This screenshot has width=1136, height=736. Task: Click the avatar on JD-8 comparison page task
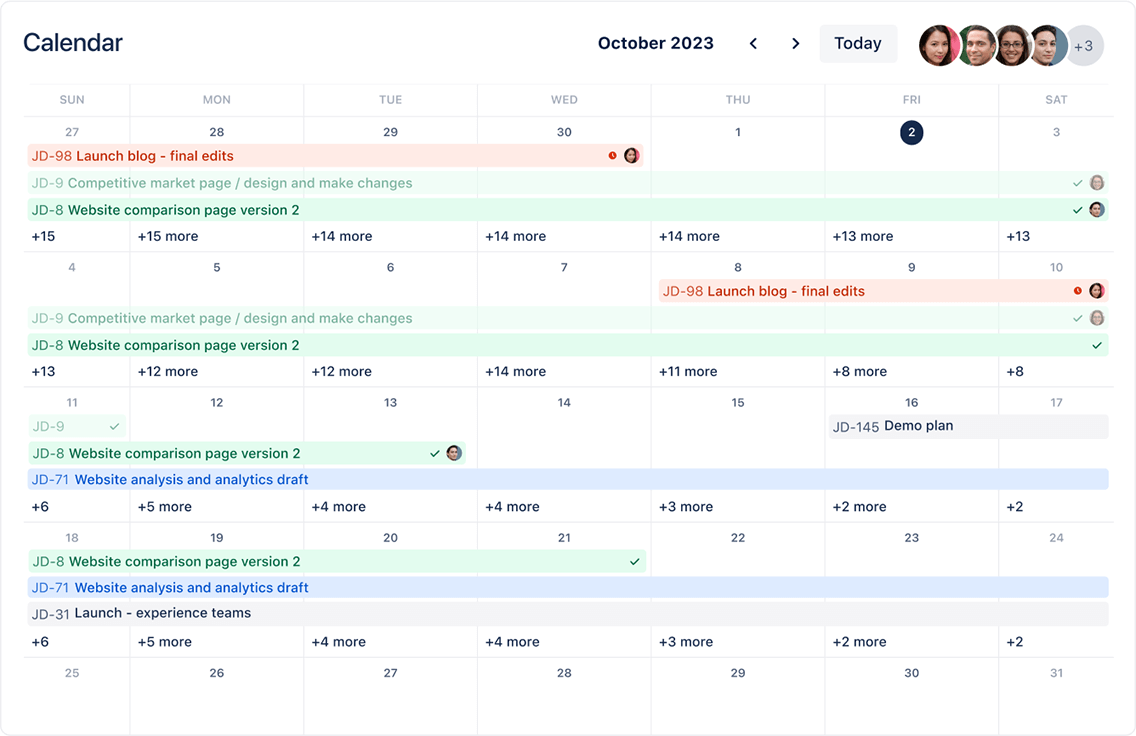(1095, 210)
